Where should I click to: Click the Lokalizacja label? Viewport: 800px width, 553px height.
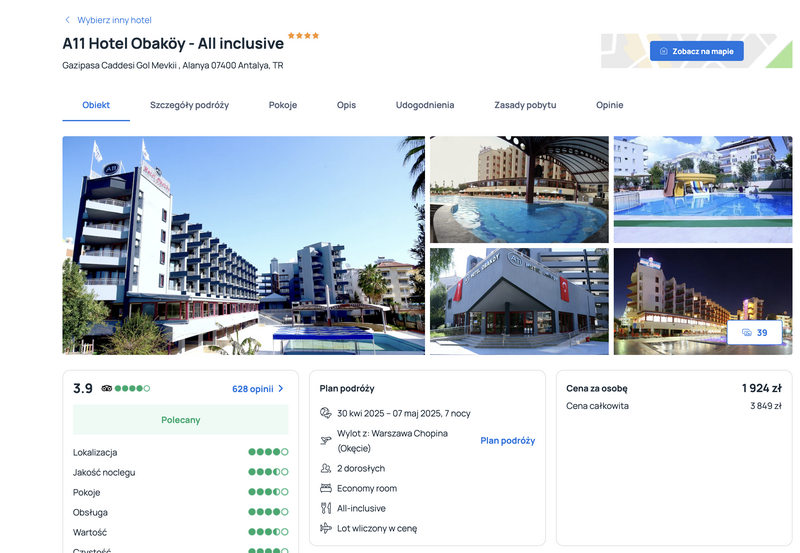coord(95,453)
